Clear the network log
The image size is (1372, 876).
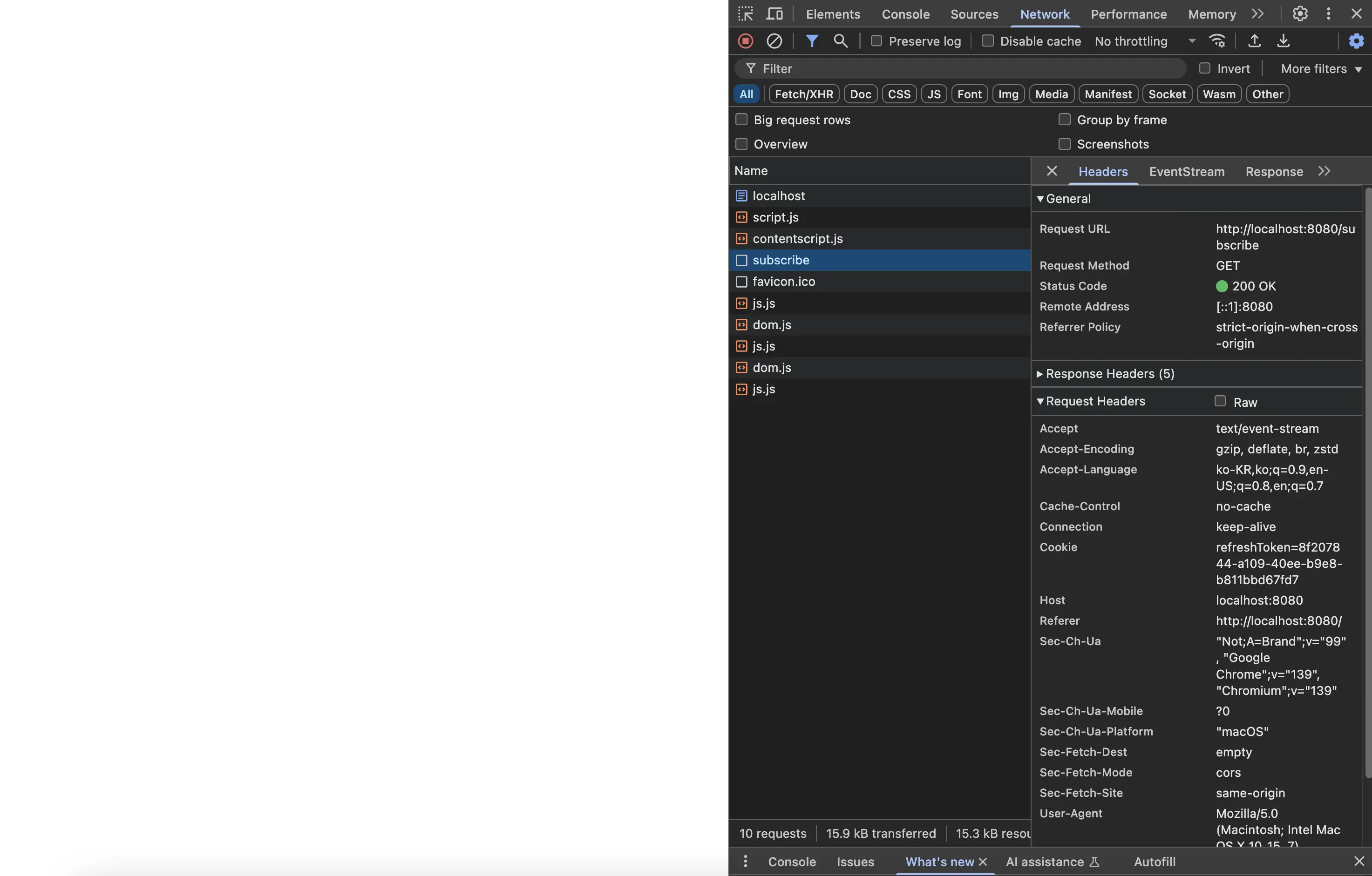[x=774, y=41]
